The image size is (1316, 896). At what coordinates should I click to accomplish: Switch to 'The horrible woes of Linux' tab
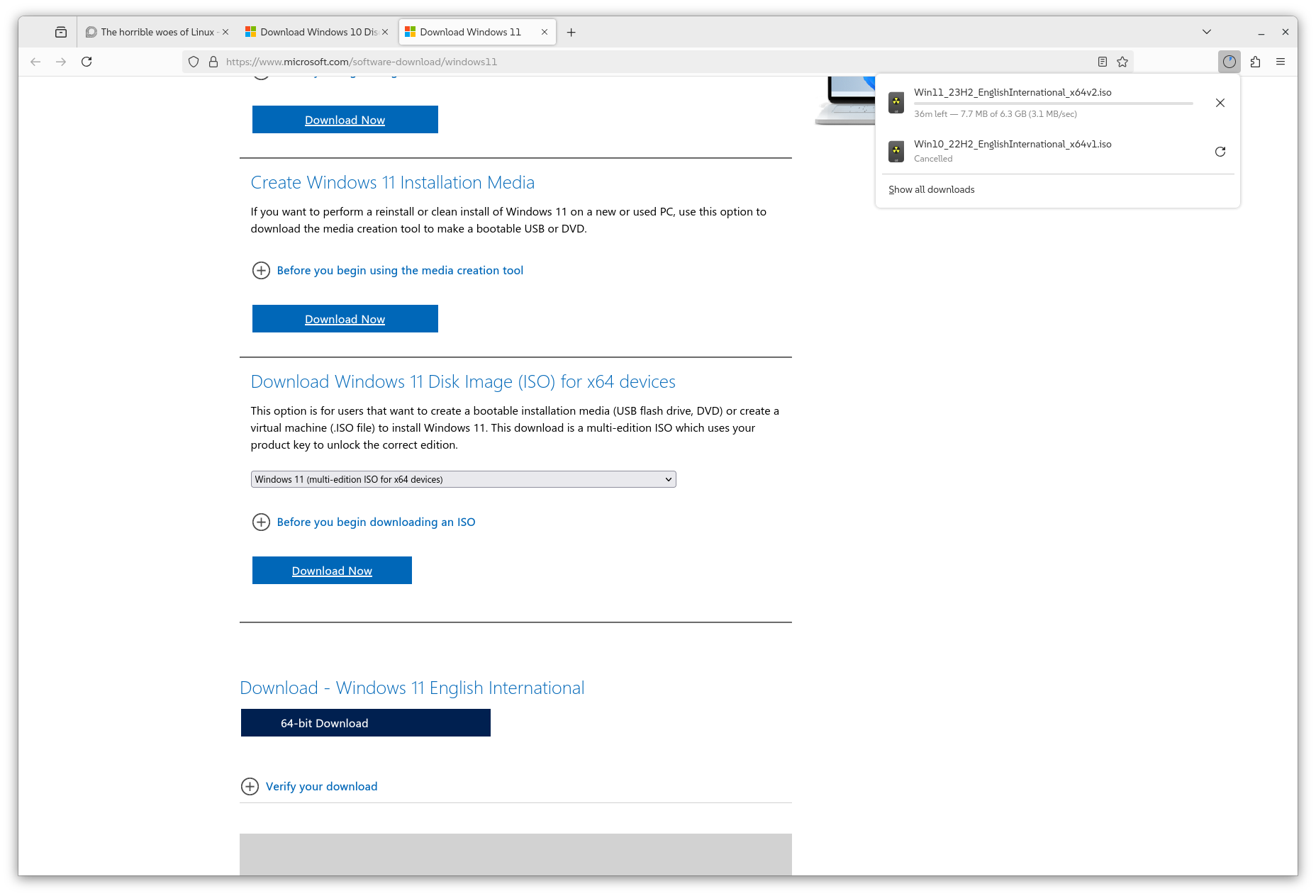pos(157,32)
